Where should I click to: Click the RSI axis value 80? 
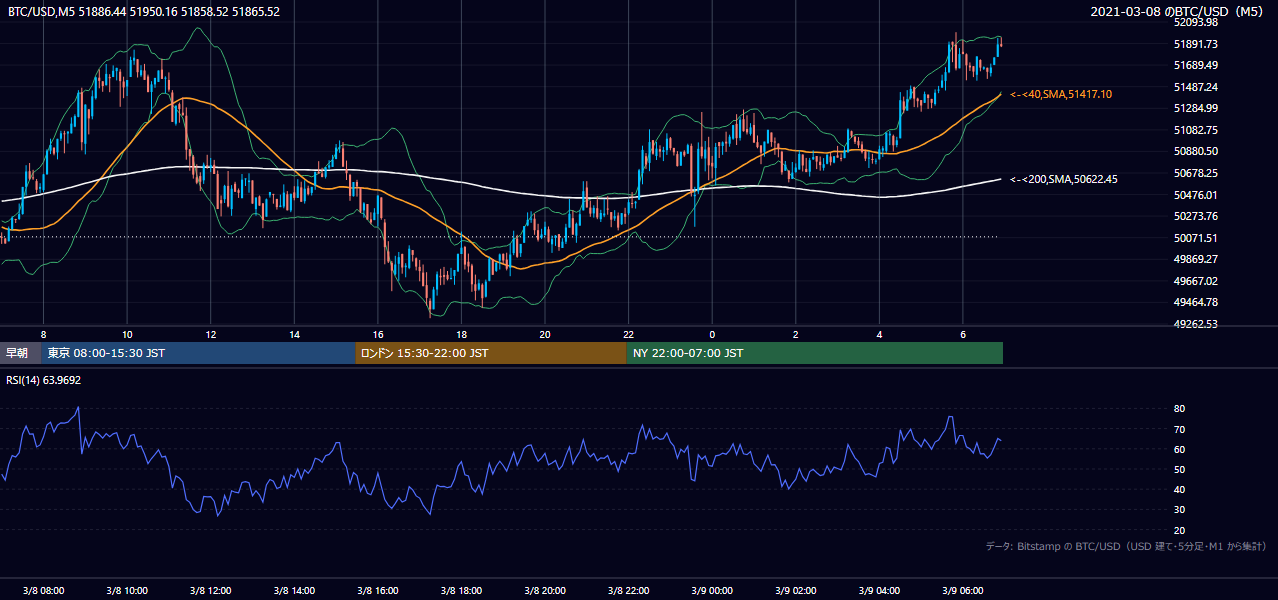pyautogui.click(x=1180, y=409)
